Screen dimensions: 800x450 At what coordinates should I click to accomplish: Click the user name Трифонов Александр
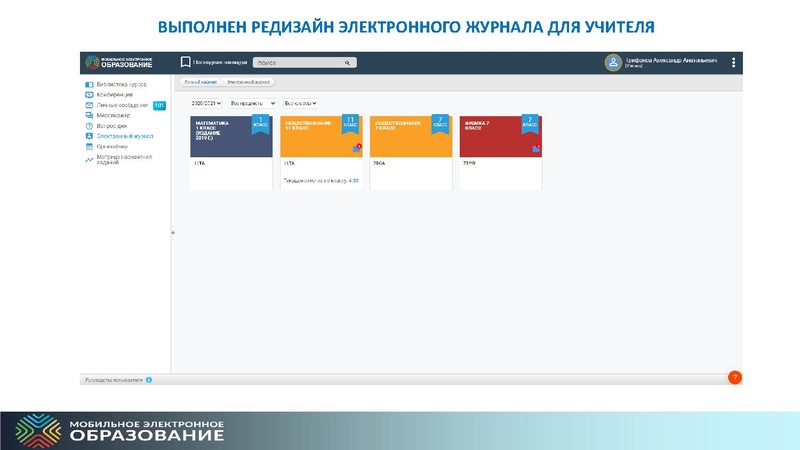pos(671,60)
